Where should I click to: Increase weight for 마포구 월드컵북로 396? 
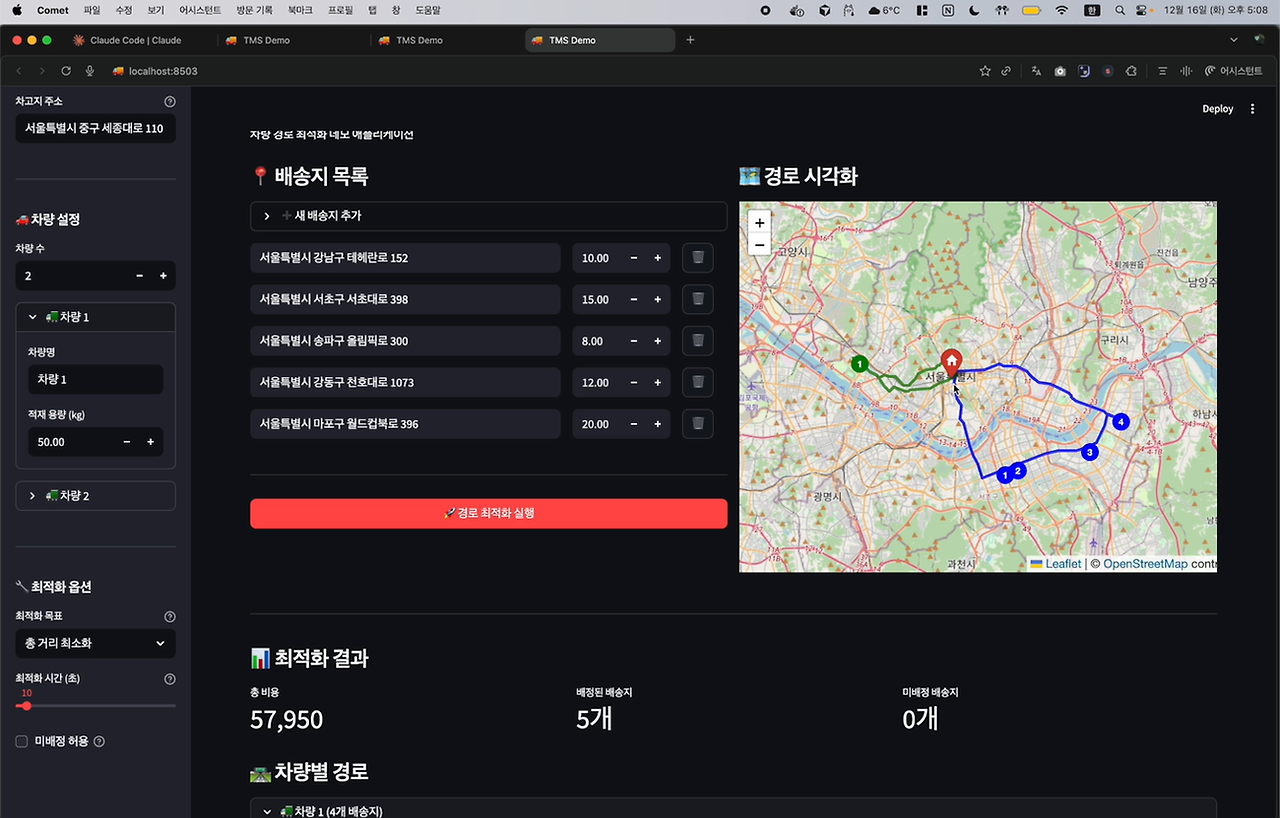pyautogui.click(x=658, y=424)
